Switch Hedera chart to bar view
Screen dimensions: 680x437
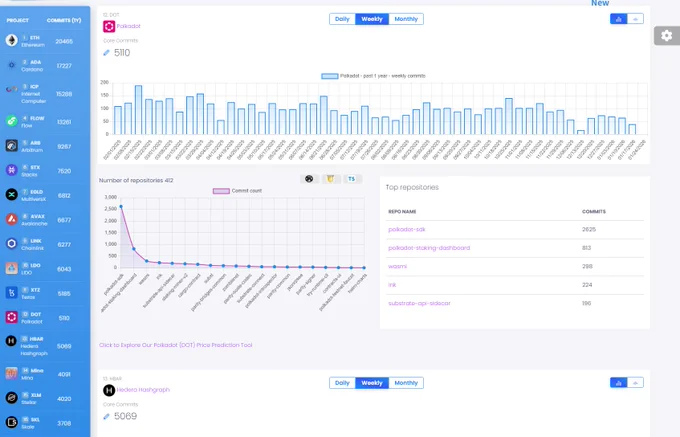point(618,383)
